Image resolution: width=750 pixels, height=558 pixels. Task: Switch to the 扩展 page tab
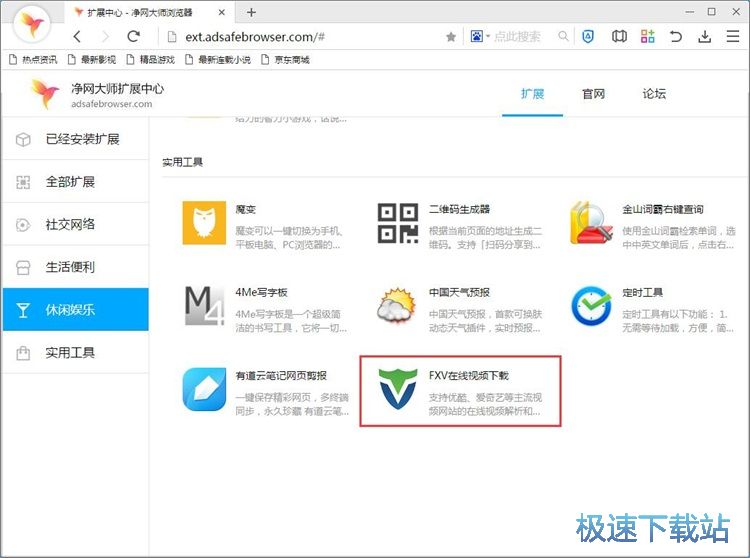point(532,94)
